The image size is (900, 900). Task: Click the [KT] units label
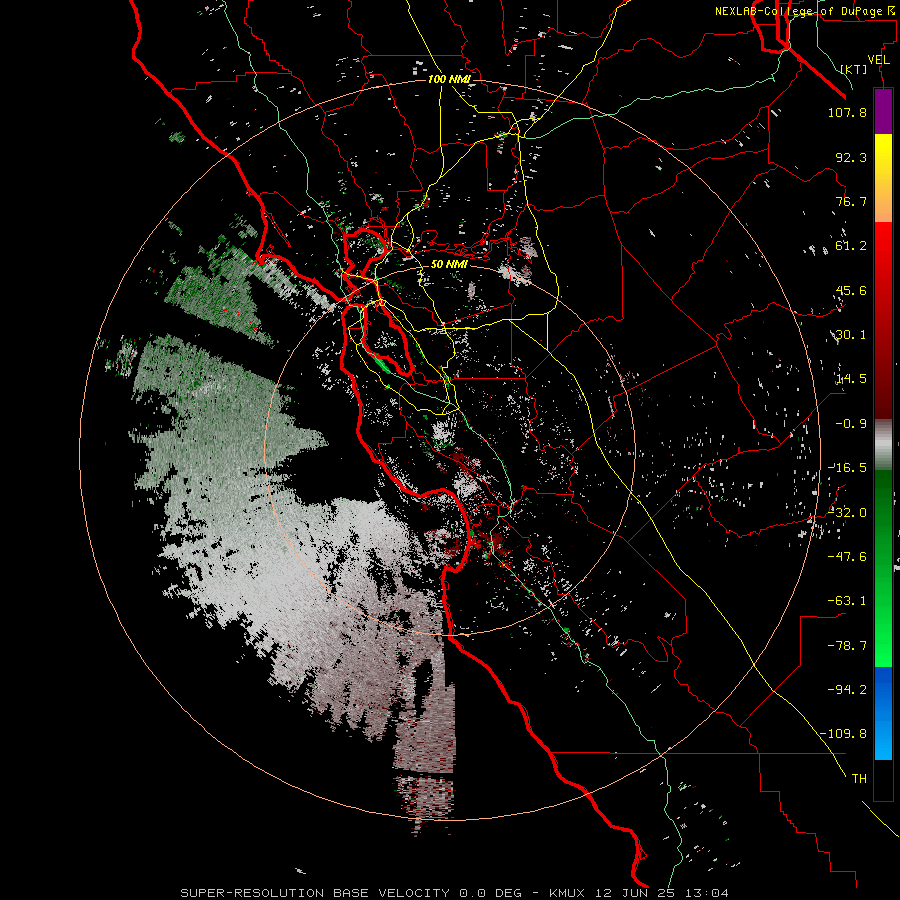[x=854, y=69]
